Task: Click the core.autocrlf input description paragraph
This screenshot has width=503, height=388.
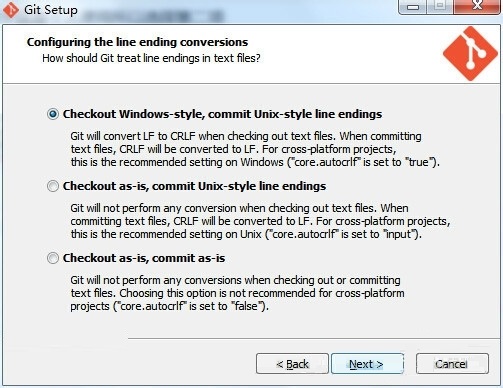Action: click(260, 221)
